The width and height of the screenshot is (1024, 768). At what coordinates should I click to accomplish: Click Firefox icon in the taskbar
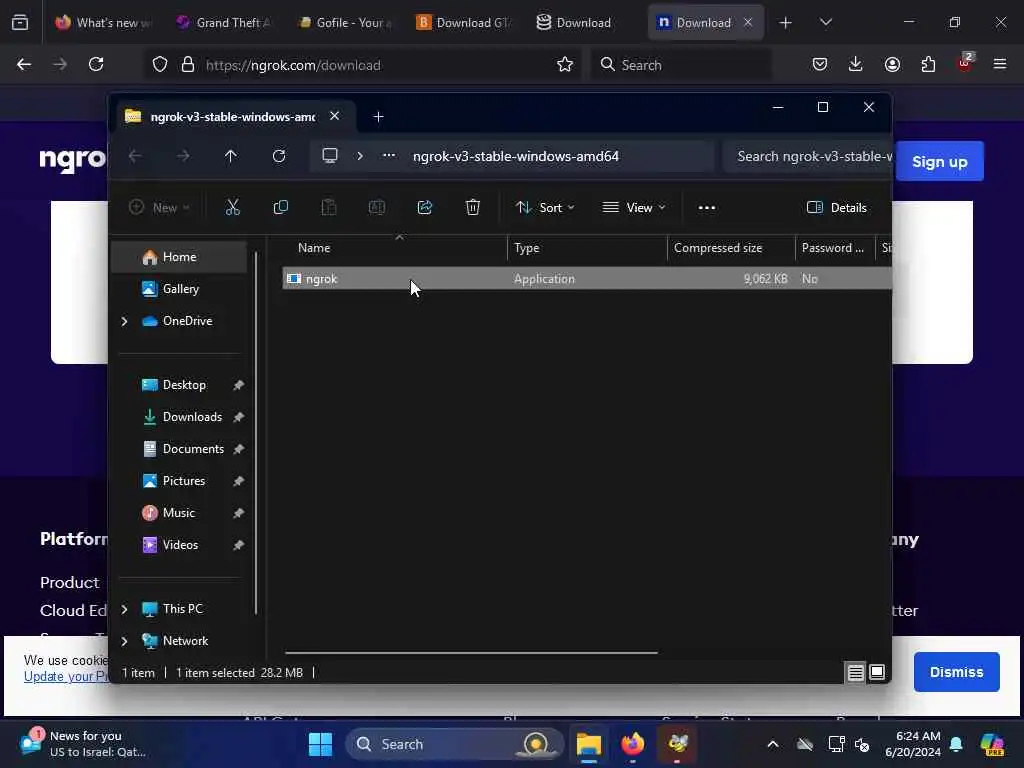[x=633, y=744]
